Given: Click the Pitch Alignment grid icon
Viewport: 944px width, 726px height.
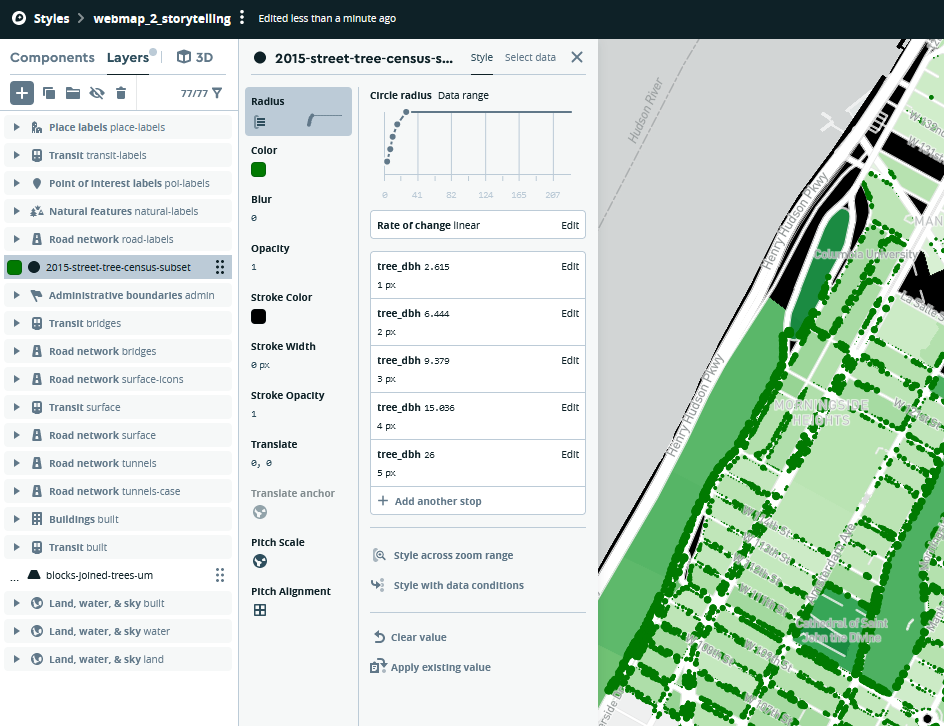Looking at the screenshot, I should click(260, 610).
